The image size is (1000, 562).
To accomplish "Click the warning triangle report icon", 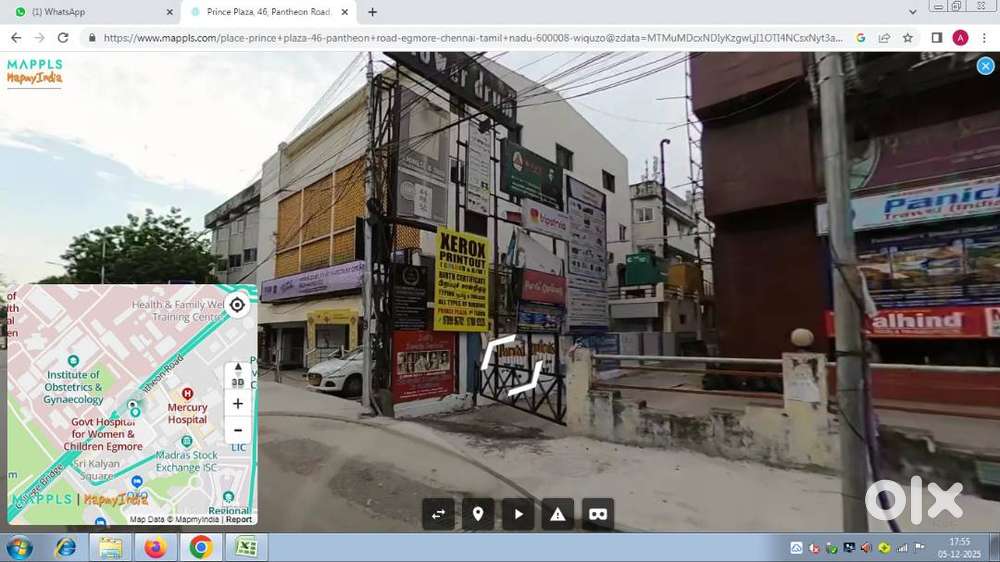I will tap(558, 514).
